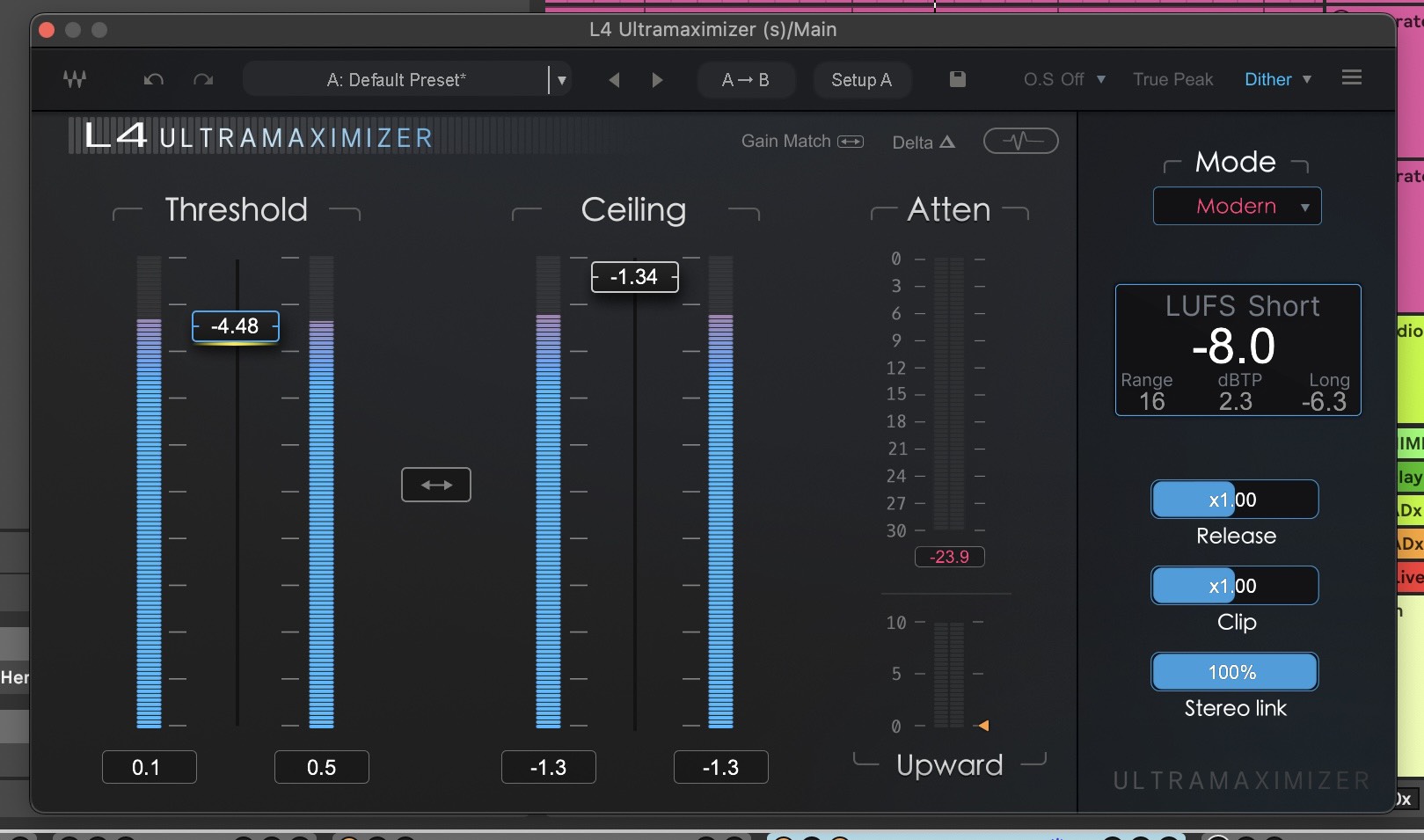Click the Waves logo icon

coord(75,79)
